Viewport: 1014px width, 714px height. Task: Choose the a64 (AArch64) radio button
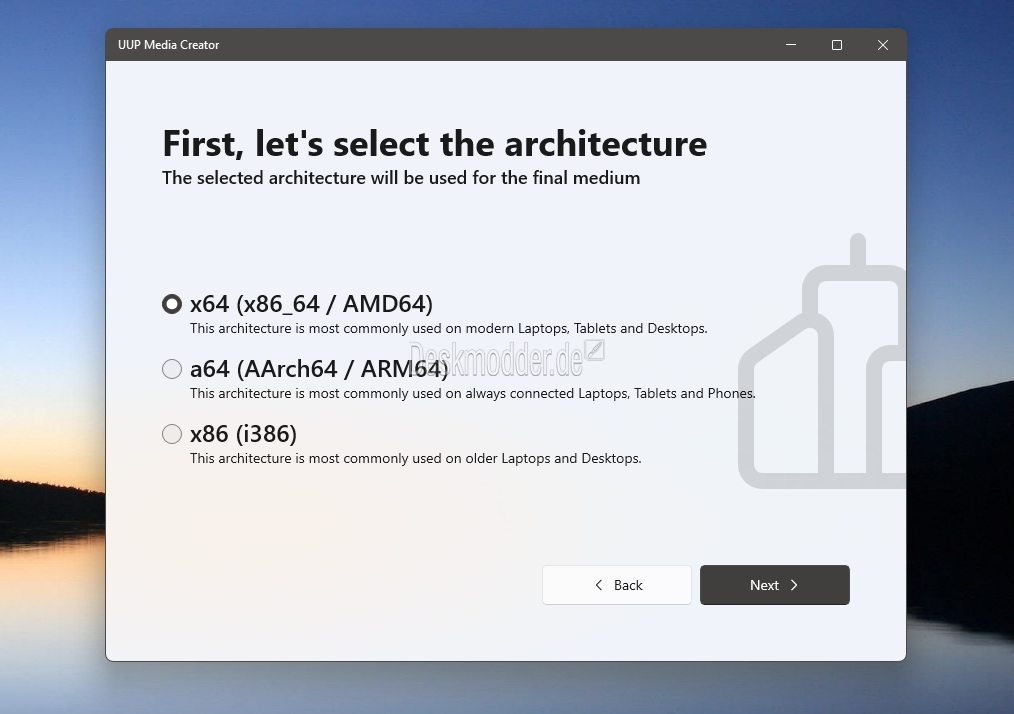(172, 369)
